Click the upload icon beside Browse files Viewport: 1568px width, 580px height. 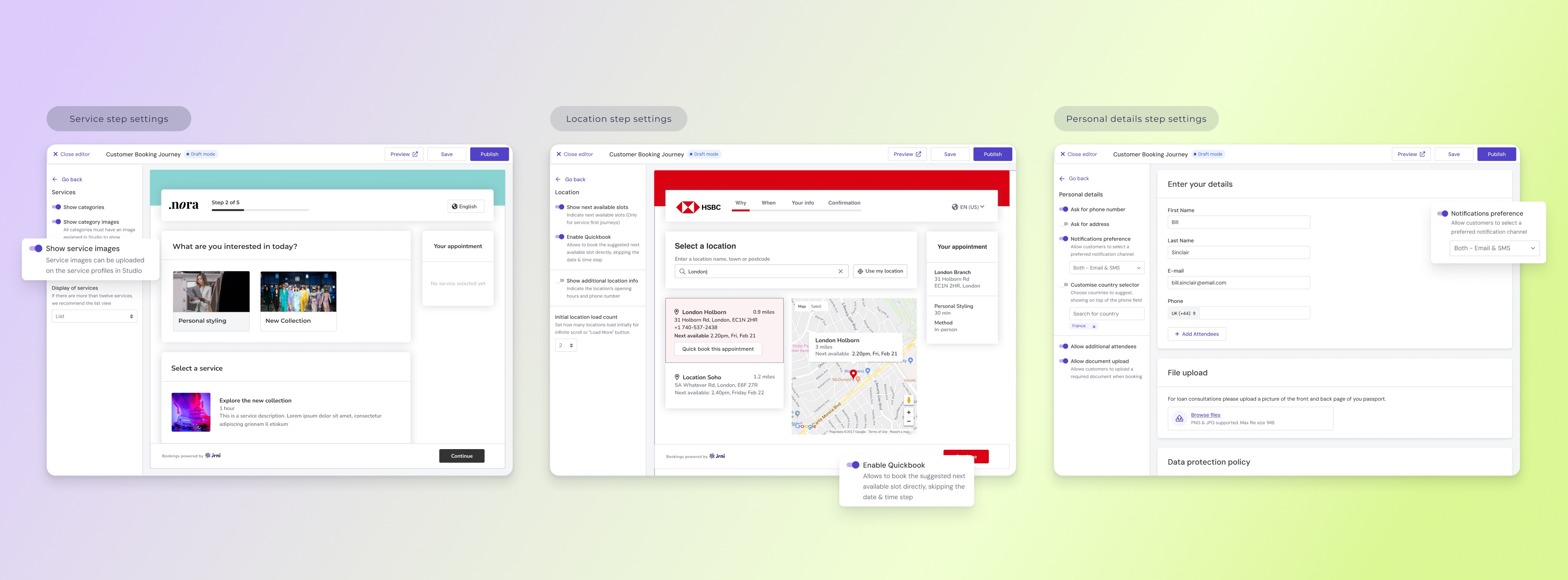click(x=1179, y=419)
